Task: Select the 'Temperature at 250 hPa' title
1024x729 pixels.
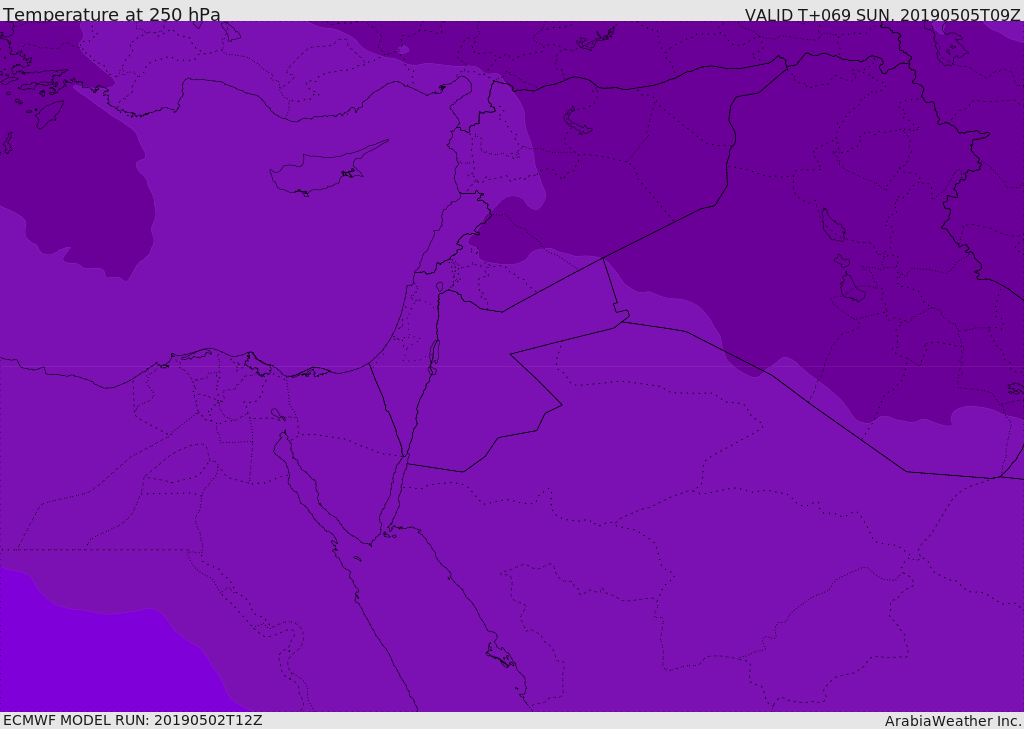Action: (x=112, y=14)
